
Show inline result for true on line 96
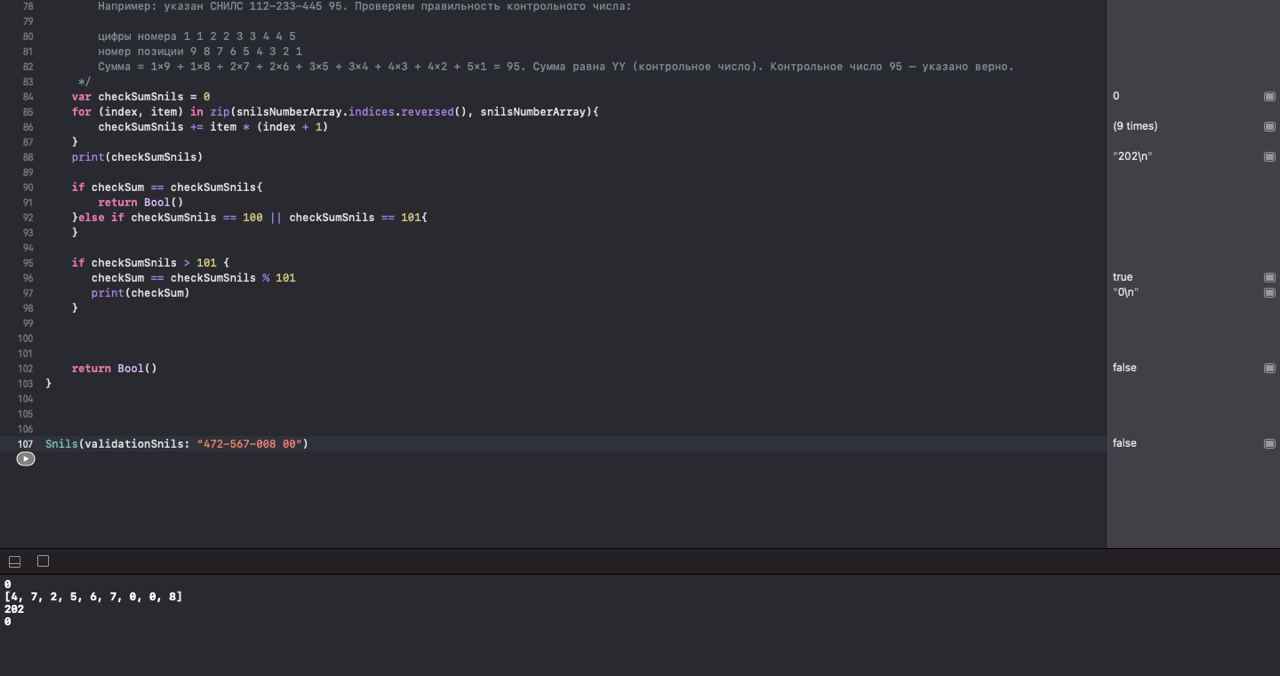tap(1269, 278)
